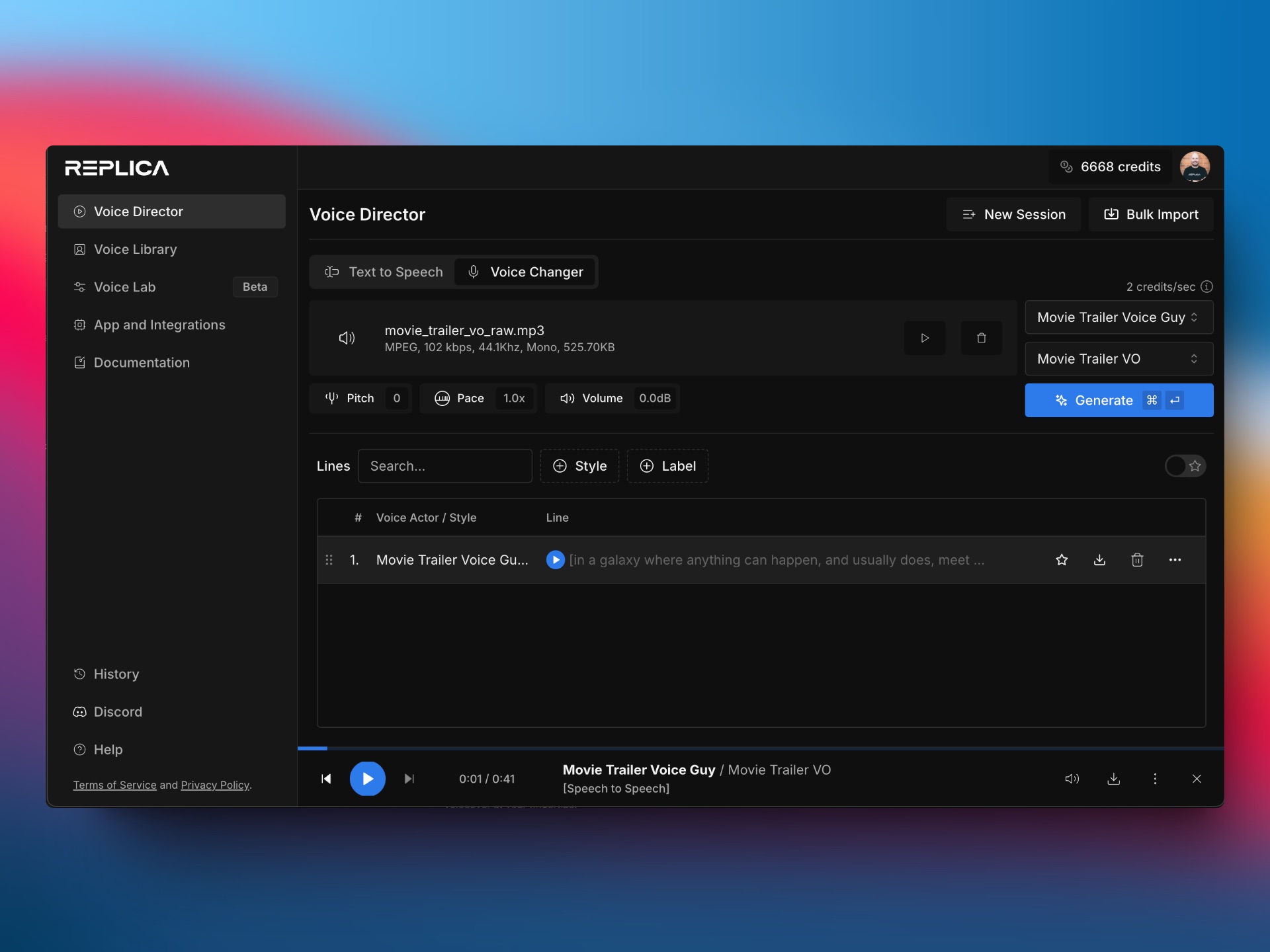1270x952 pixels.
Task: Click the Volume speaker icon in controls
Action: click(567, 398)
